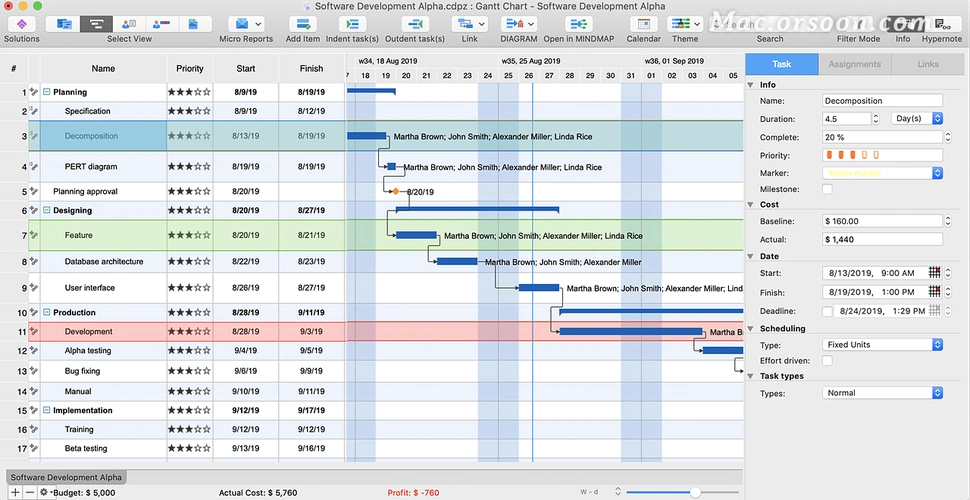This screenshot has height=500, width=970.
Task: Check the Deadline checkbox
Action: tap(827, 311)
